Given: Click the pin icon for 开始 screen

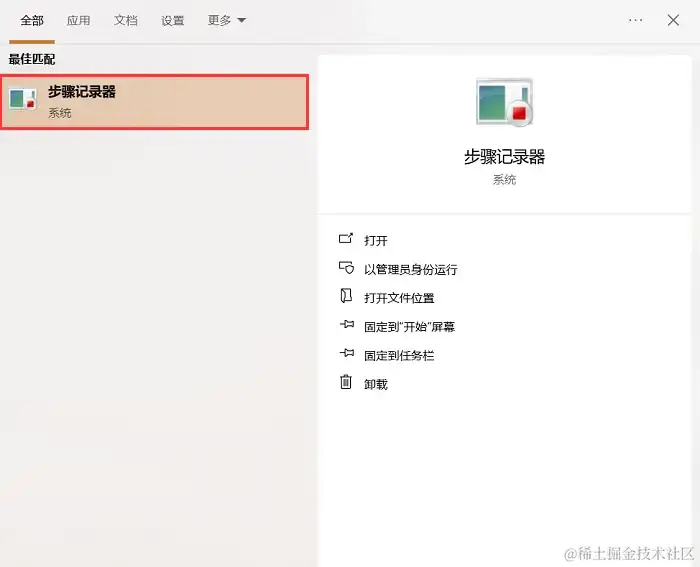Looking at the screenshot, I should click(347, 324).
